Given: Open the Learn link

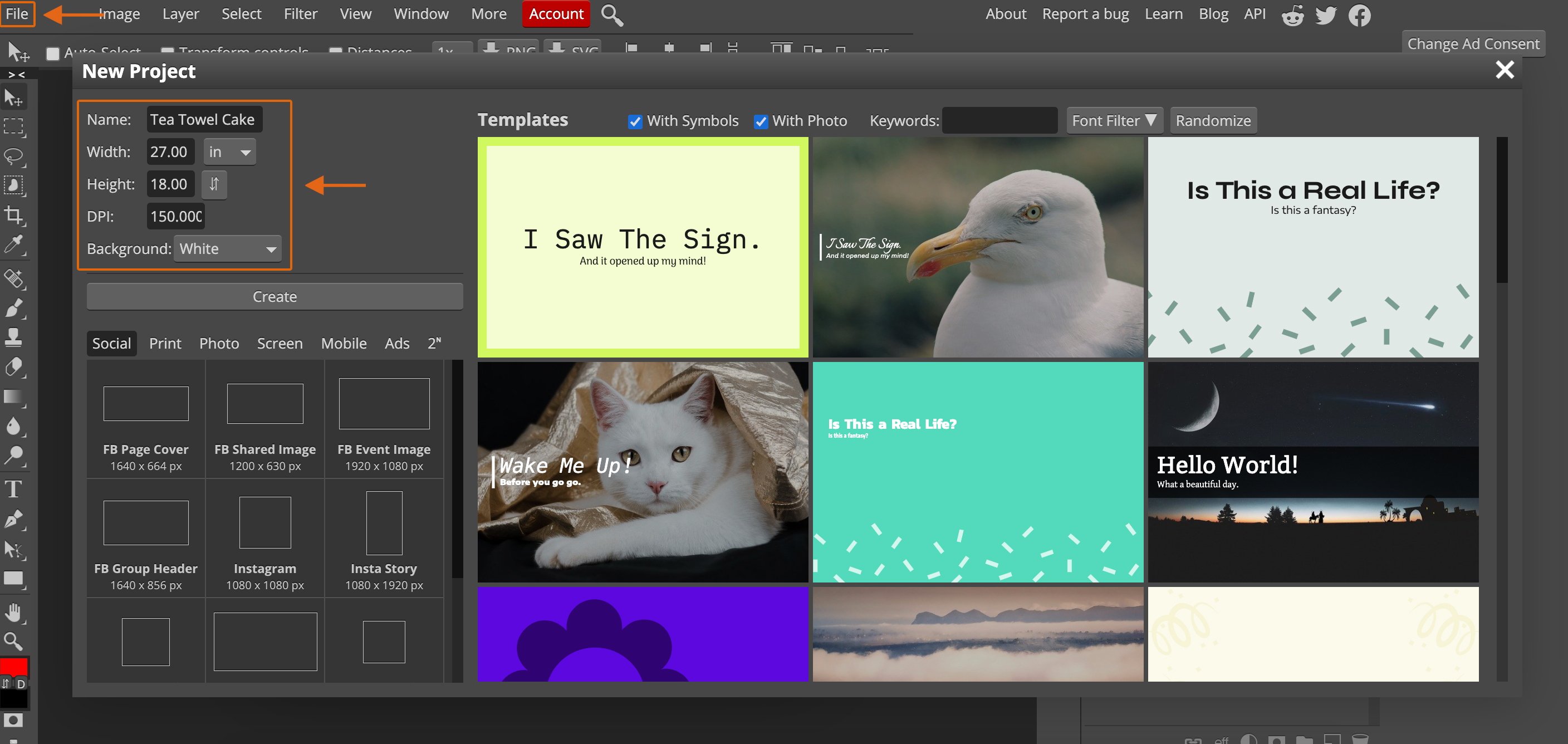Looking at the screenshot, I should [x=1163, y=13].
